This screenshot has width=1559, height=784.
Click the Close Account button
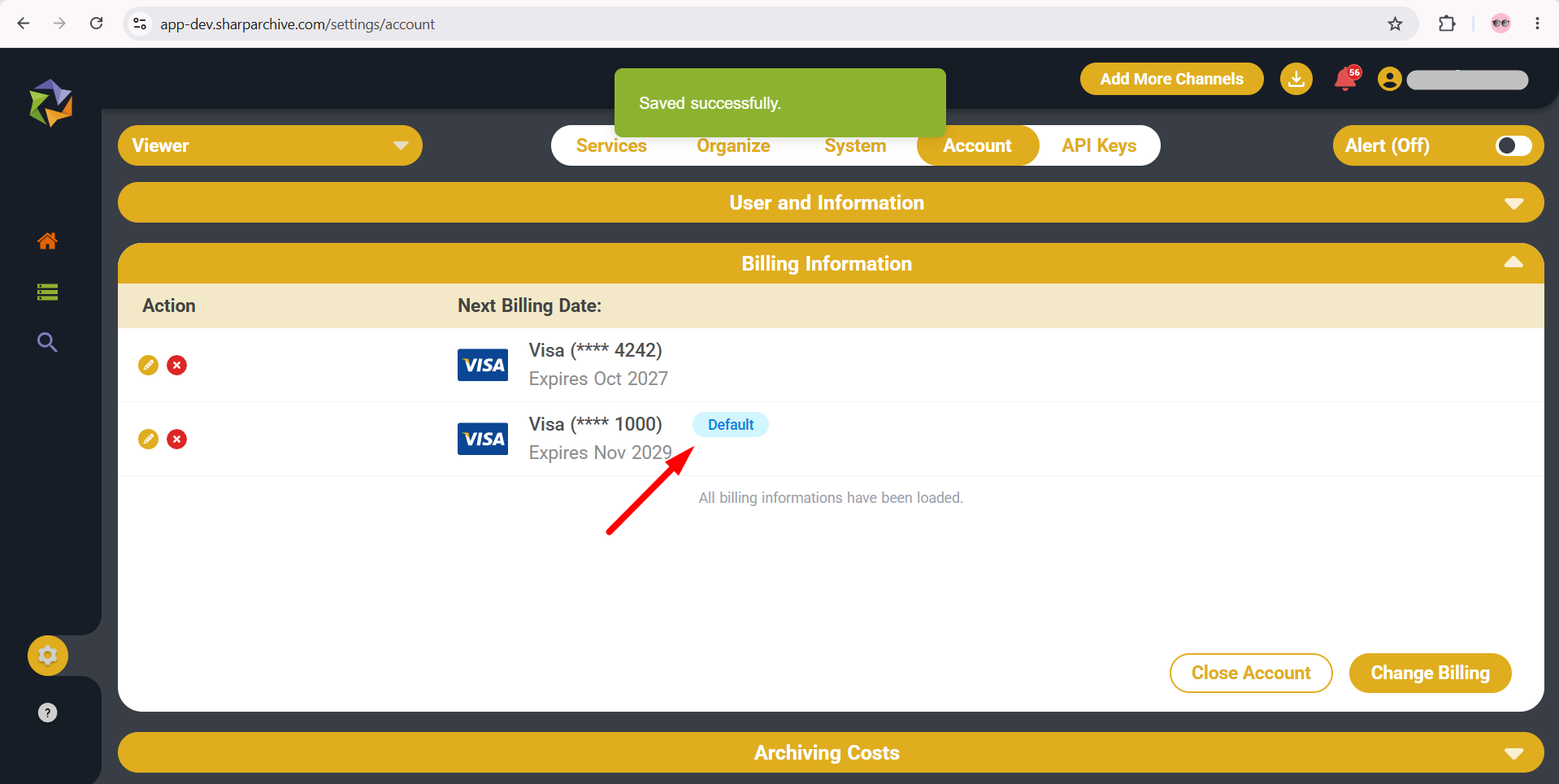1251,673
